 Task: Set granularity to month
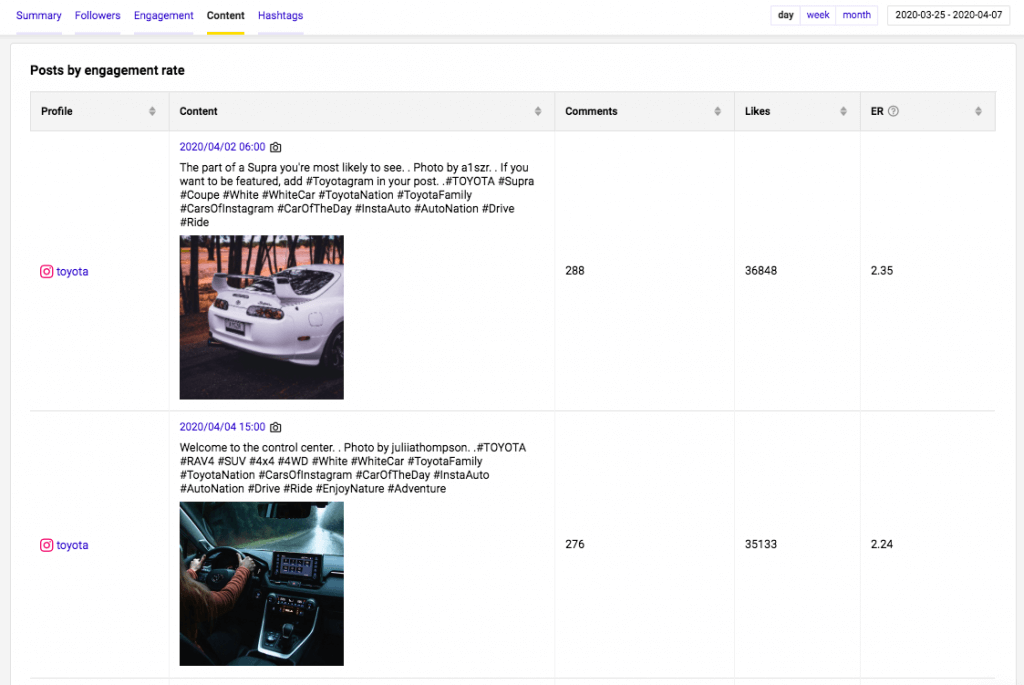point(856,15)
